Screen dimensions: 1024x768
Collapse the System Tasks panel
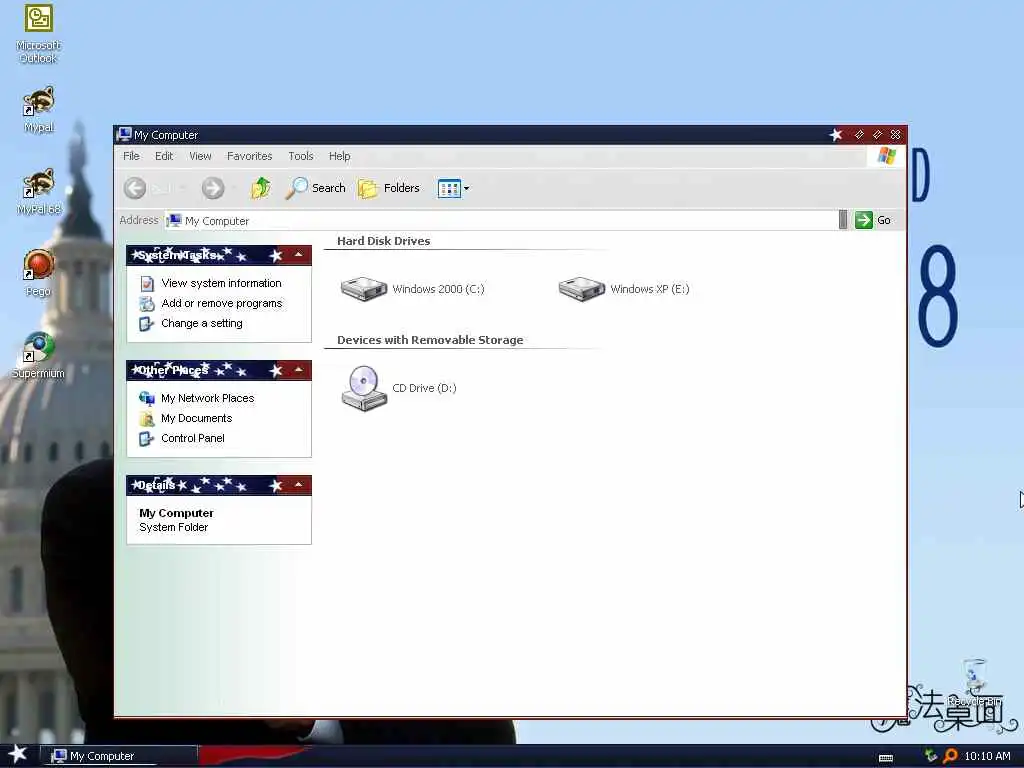tap(298, 255)
